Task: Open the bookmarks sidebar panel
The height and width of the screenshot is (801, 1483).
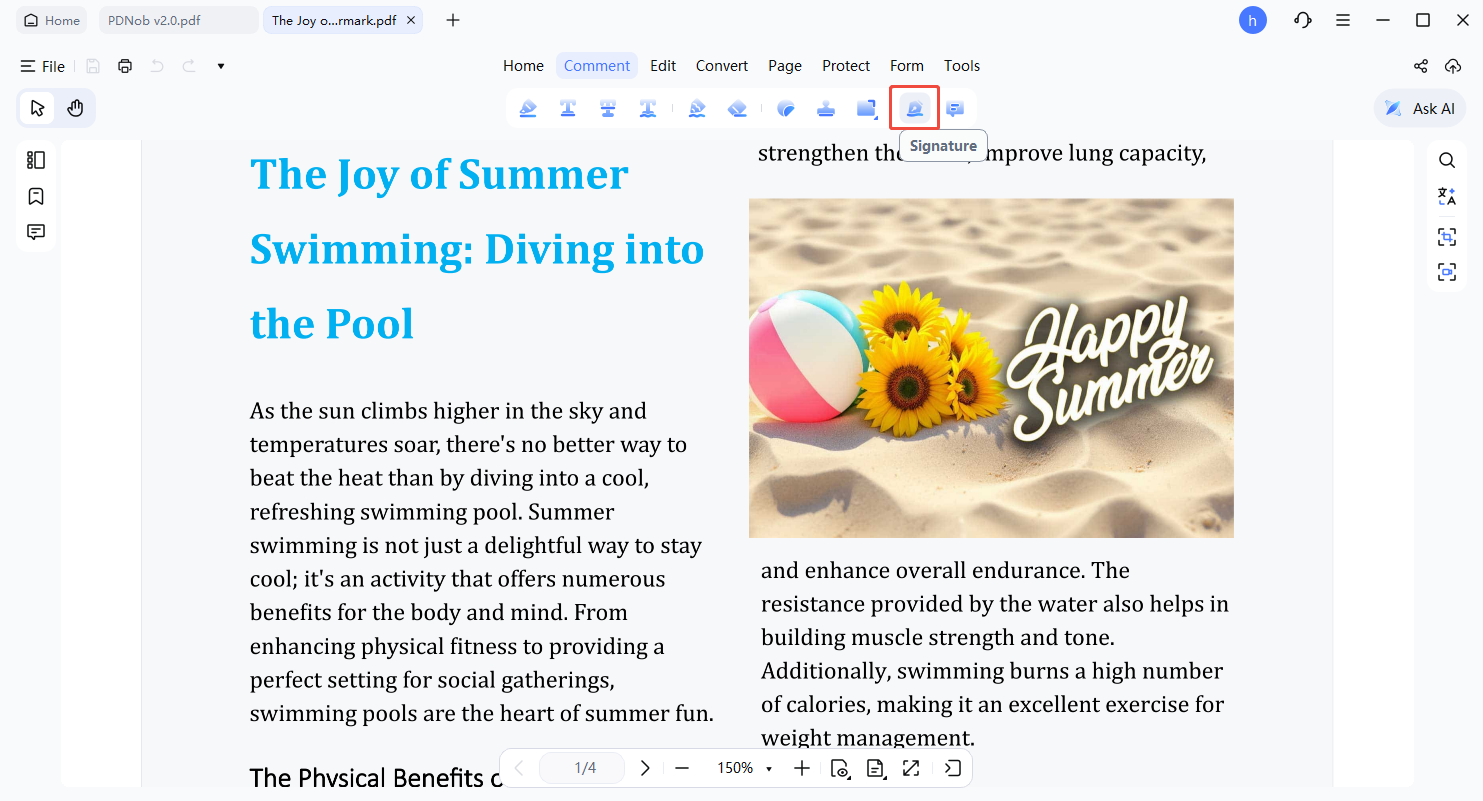Action: point(36,196)
